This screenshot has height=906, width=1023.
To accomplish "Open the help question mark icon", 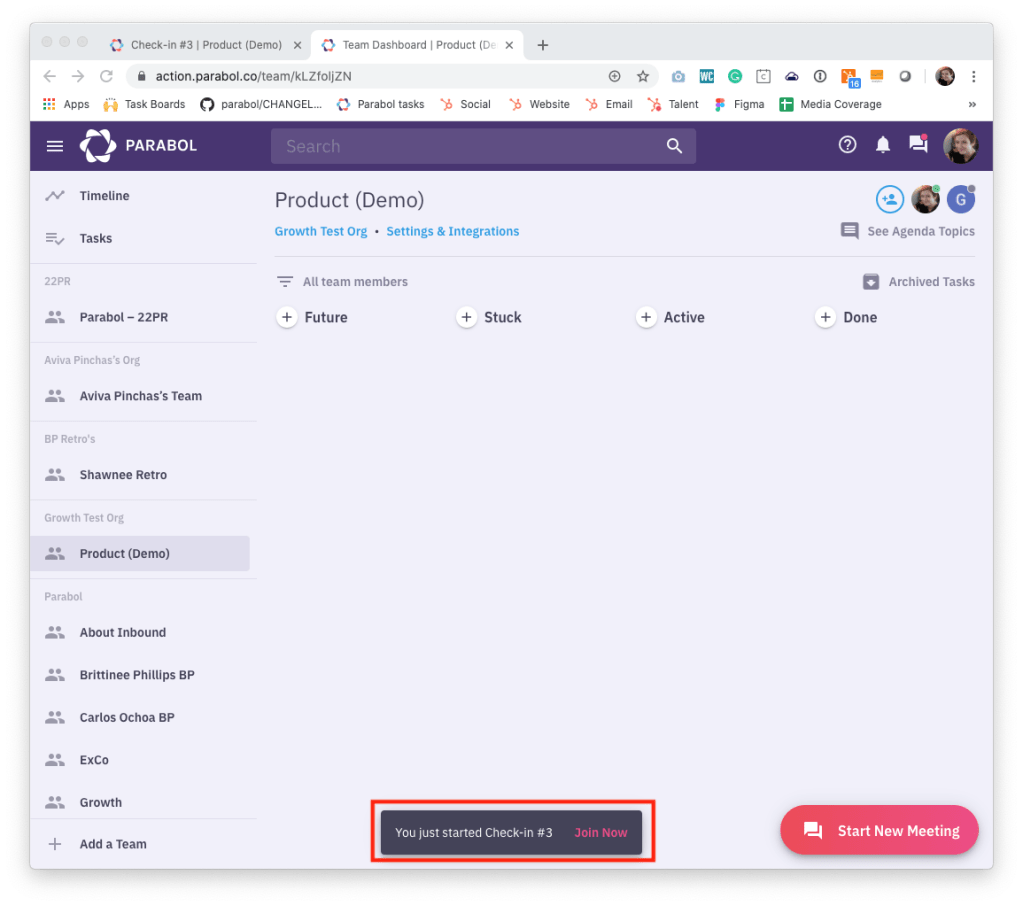I will point(847,145).
